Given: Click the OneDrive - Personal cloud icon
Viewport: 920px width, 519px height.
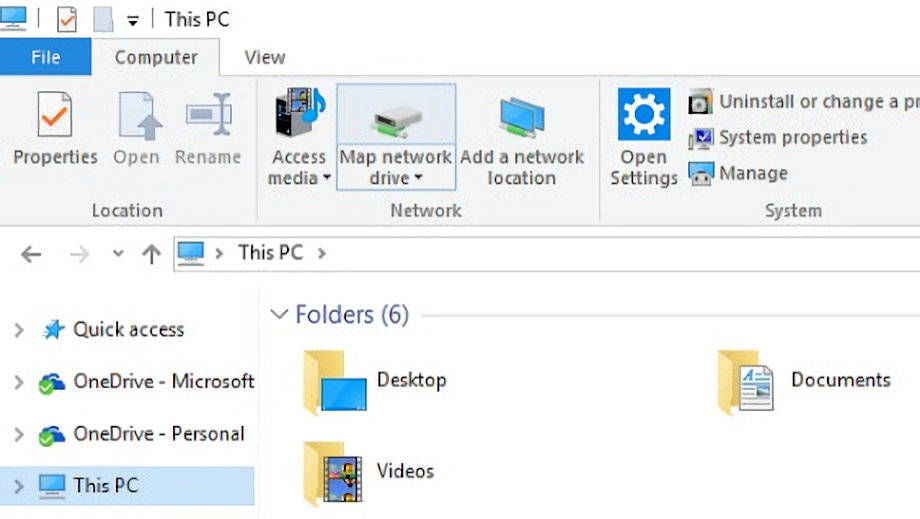Looking at the screenshot, I should pos(52,436).
